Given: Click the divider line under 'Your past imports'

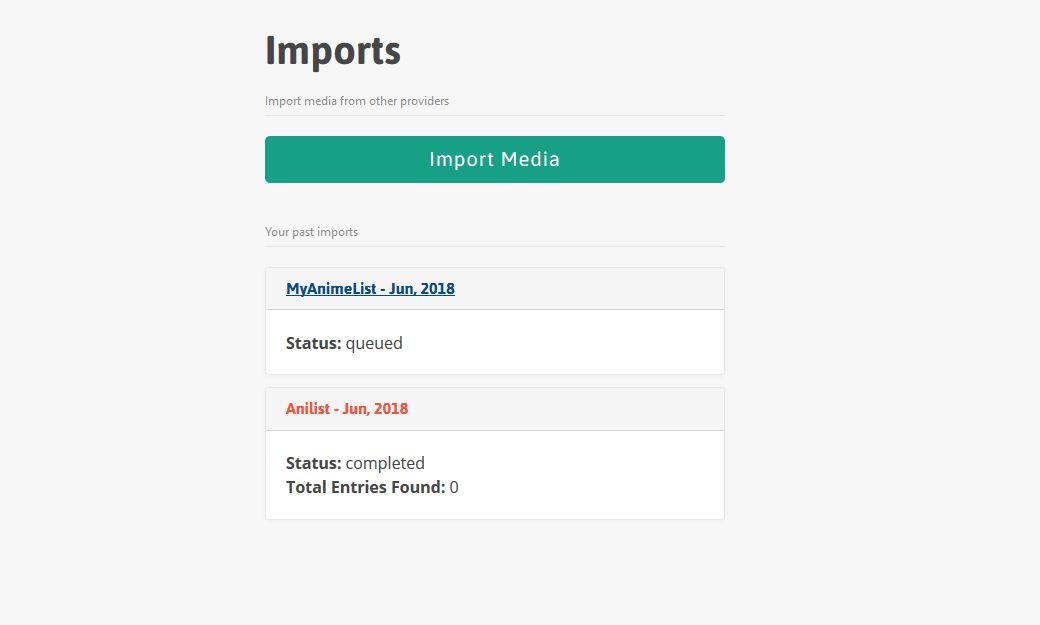Looking at the screenshot, I should (494, 246).
